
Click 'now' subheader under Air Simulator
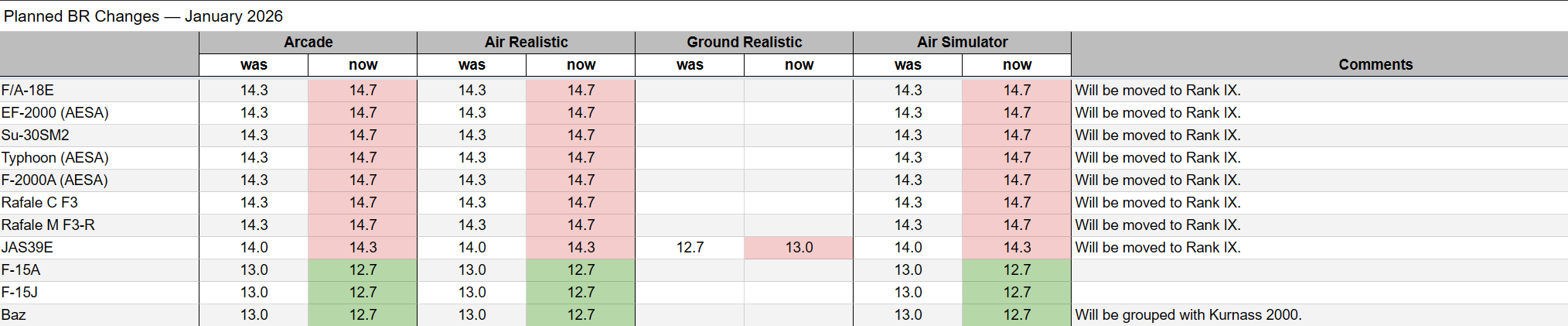(1017, 65)
